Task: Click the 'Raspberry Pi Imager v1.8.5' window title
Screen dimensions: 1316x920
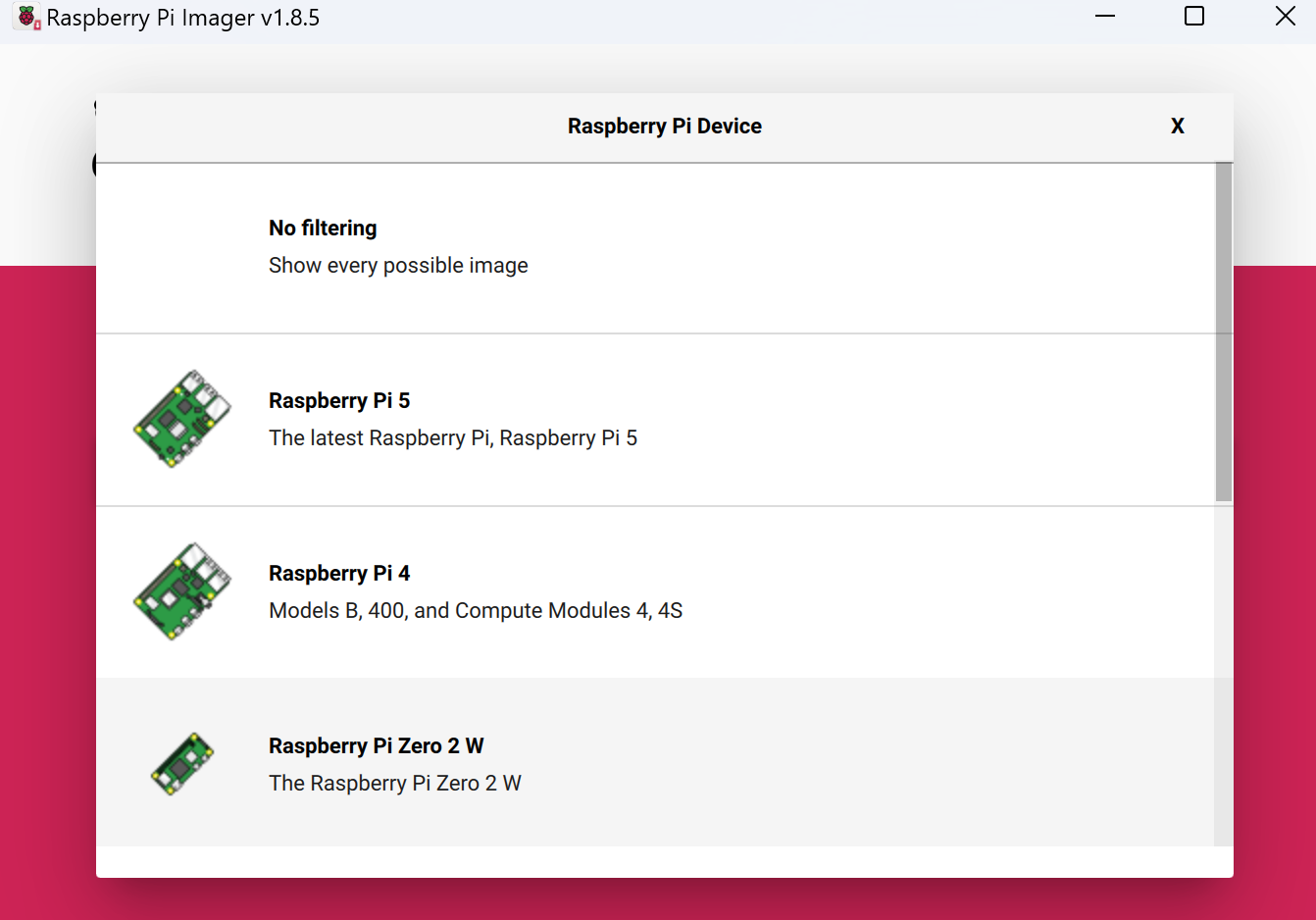Action: pos(183,18)
